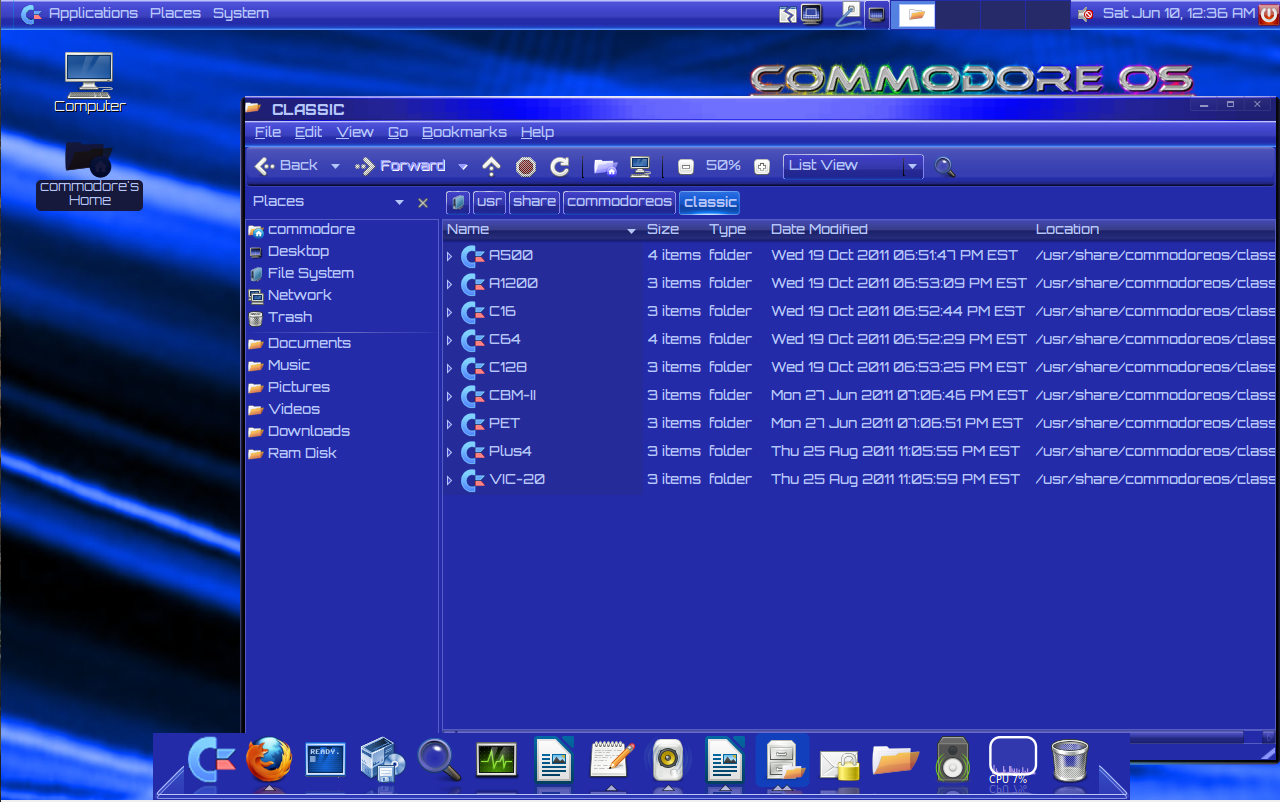Screen dimensions: 1280x802
Task: Open the Go menu
Action: [398, 132]
